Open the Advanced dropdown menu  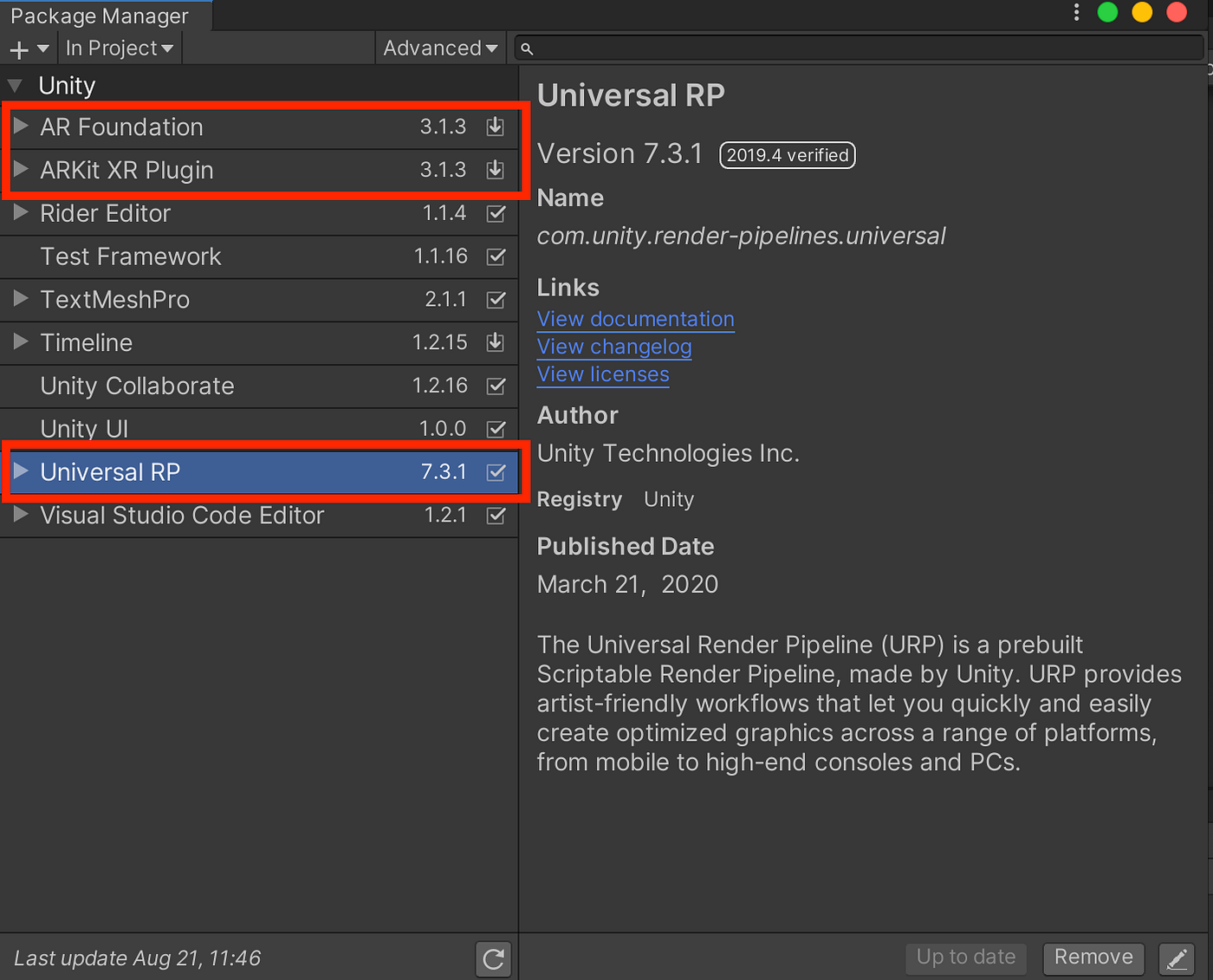(440, 49)
